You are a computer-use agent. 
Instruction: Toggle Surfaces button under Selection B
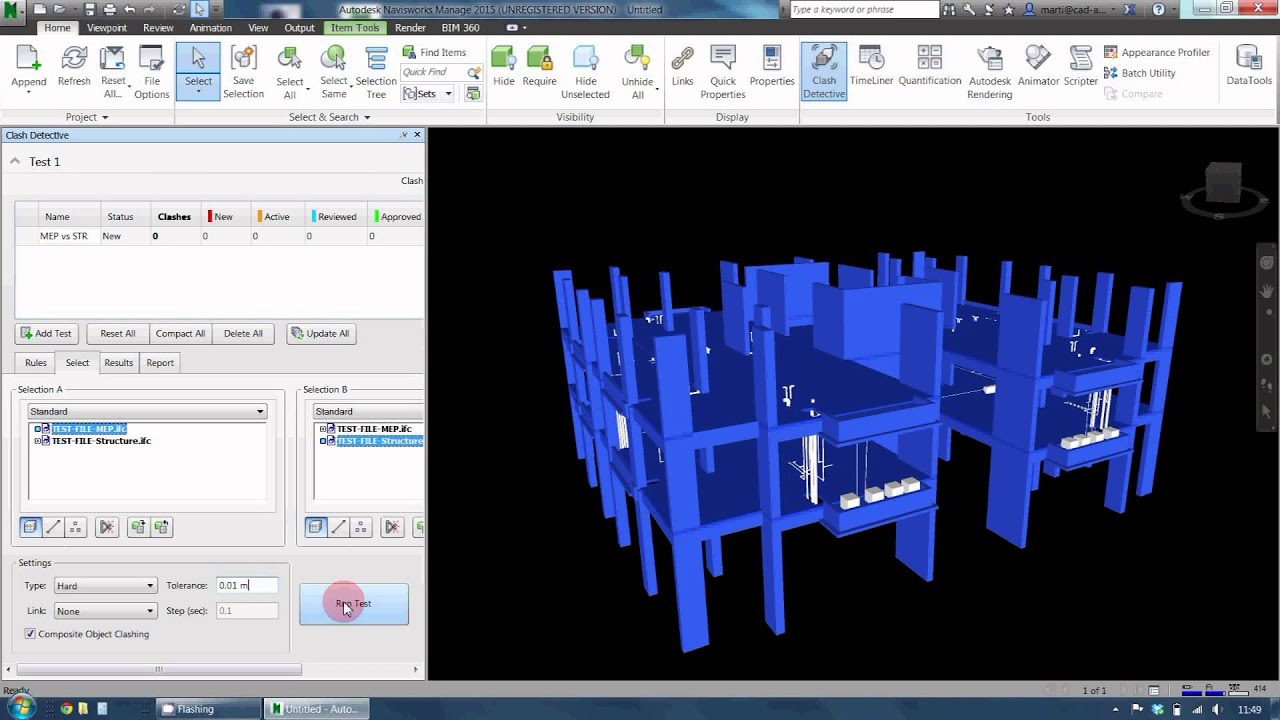pos(315,527)
